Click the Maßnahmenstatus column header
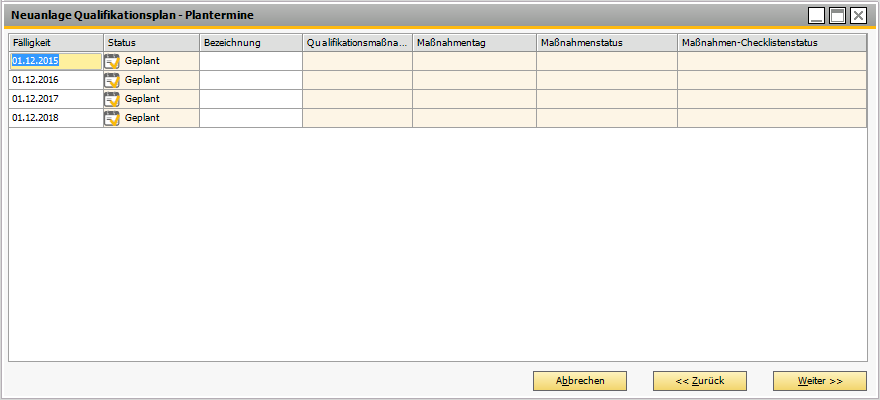This screenshot has height=400, width=880. [606, 43]
